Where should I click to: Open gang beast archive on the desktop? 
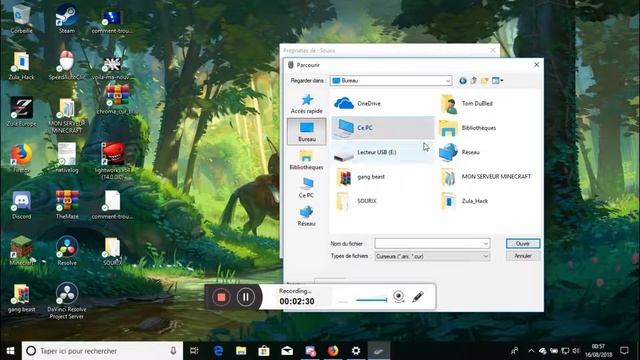tap(21, 298)
